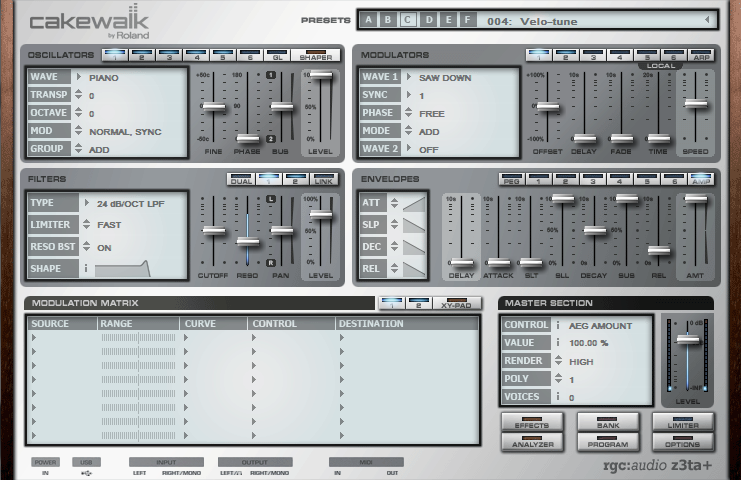
Task: Click oscillator bus 1 marker
Action: pos(271,75)
